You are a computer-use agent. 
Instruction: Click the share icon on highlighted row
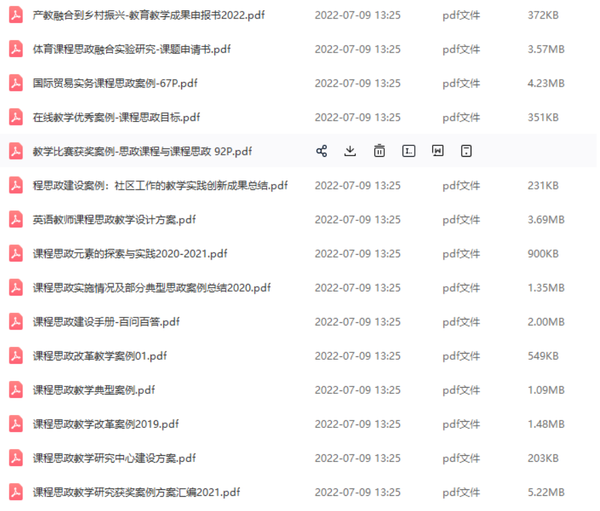[321, 151]
